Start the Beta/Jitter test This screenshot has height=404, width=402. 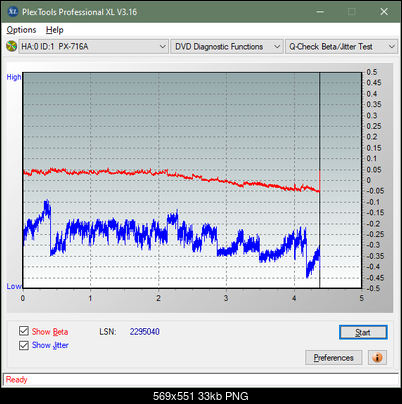point(363,332)
